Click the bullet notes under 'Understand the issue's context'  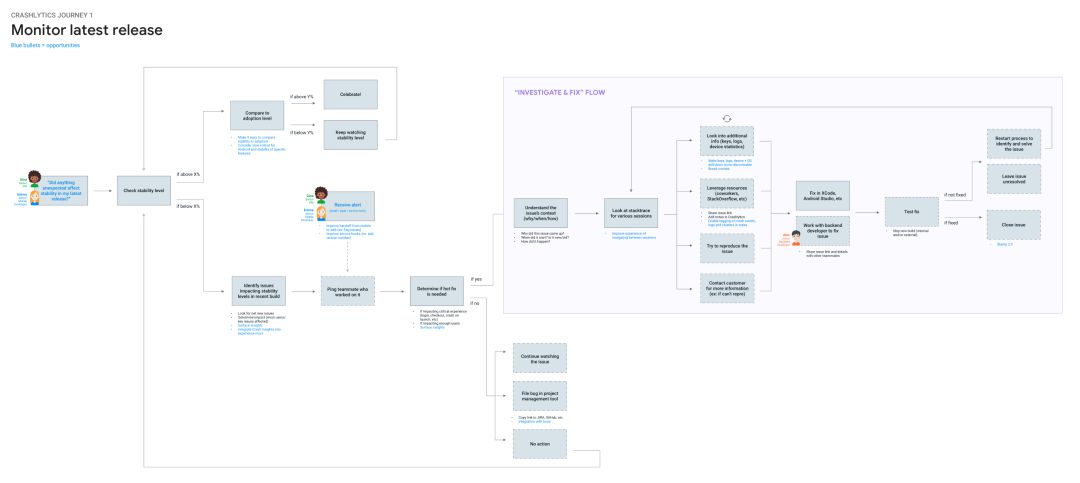pyautogui.click(x=542, y=238)
